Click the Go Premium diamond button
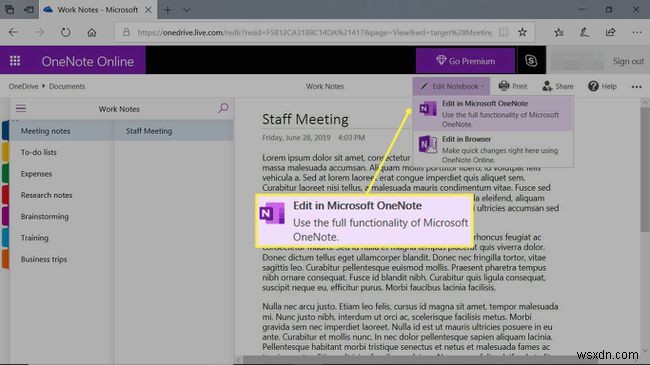 tap(466, 61)
